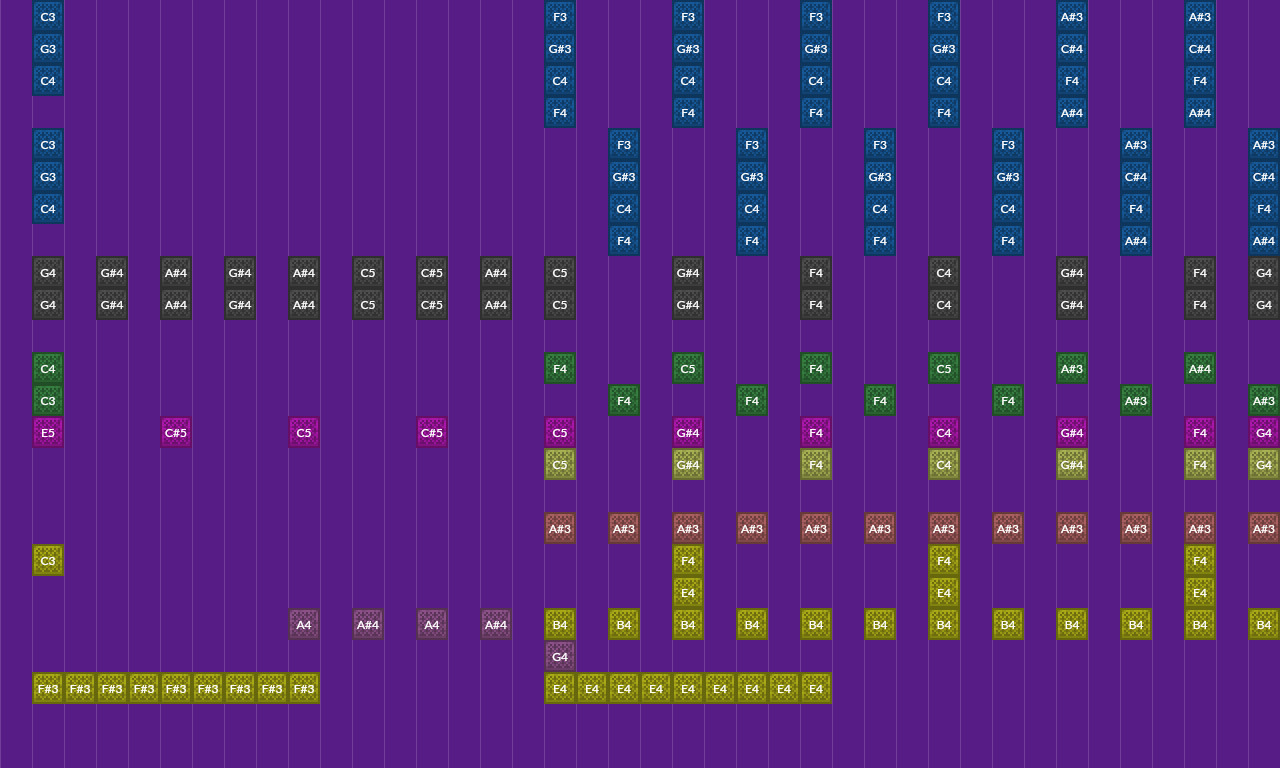Click the upper gray C#5 note
The height and width of the screenshot is (768, 1280).
[432, 273]
